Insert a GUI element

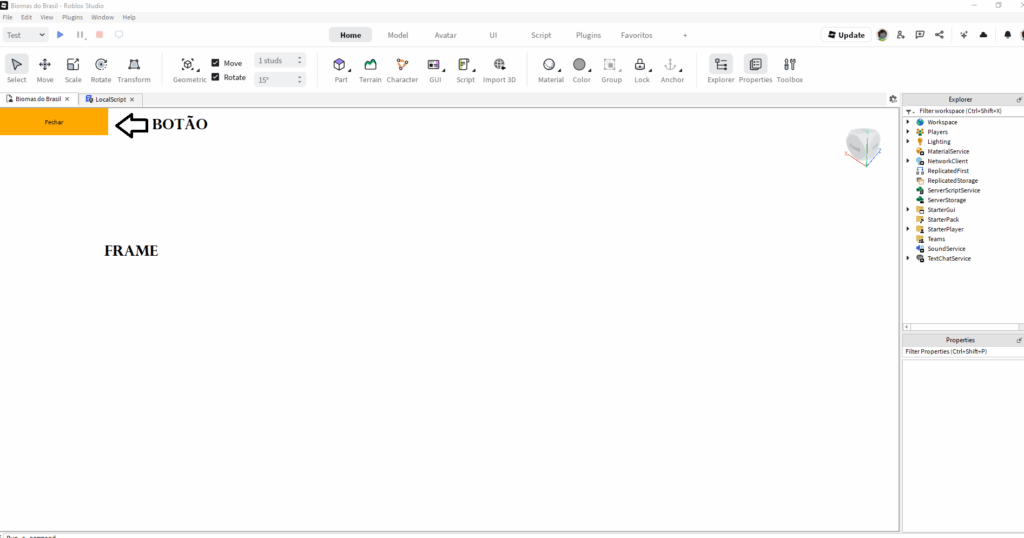tap(435, 69)
